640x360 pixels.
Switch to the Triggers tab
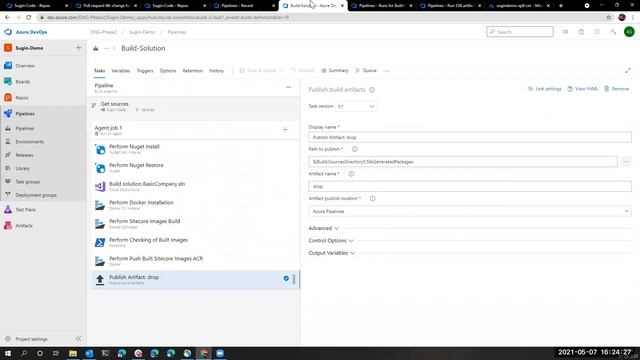coord(145,71)
